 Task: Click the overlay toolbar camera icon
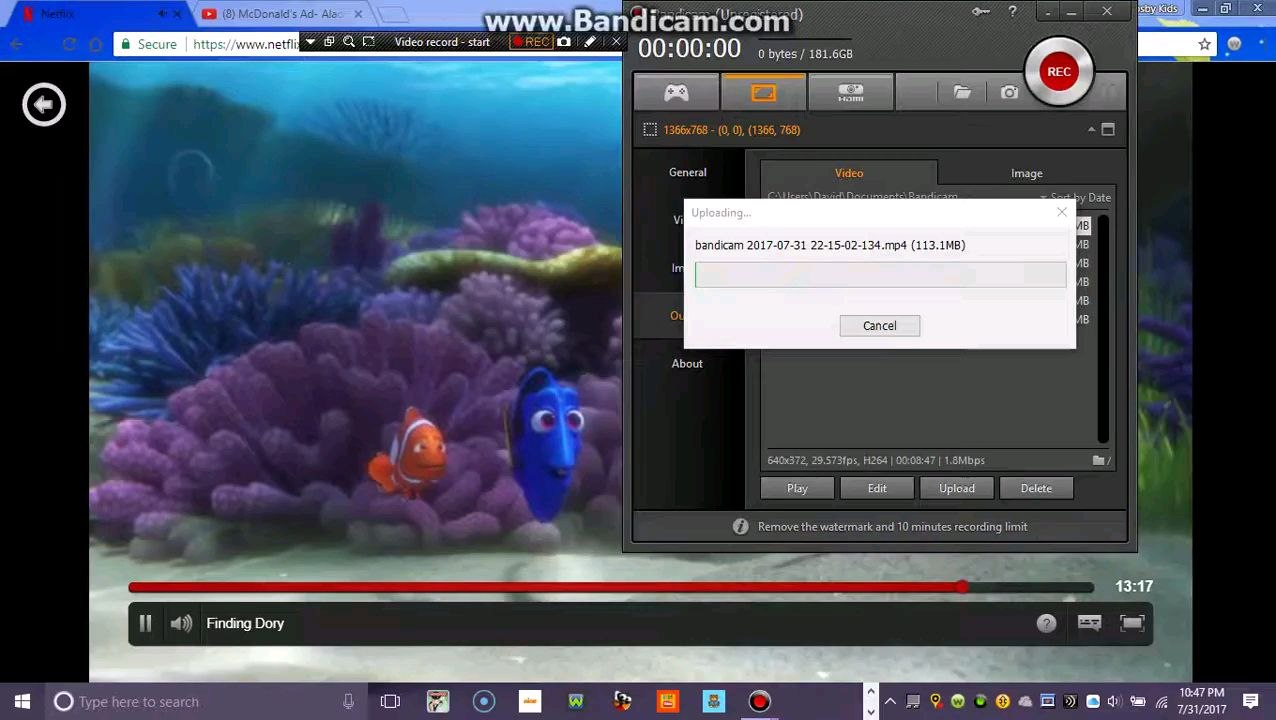coord(564,42)
